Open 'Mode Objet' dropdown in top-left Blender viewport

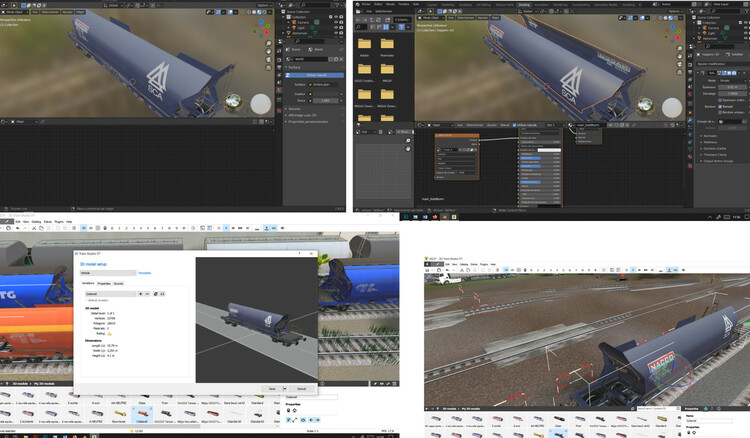click(x=14, y=11)
